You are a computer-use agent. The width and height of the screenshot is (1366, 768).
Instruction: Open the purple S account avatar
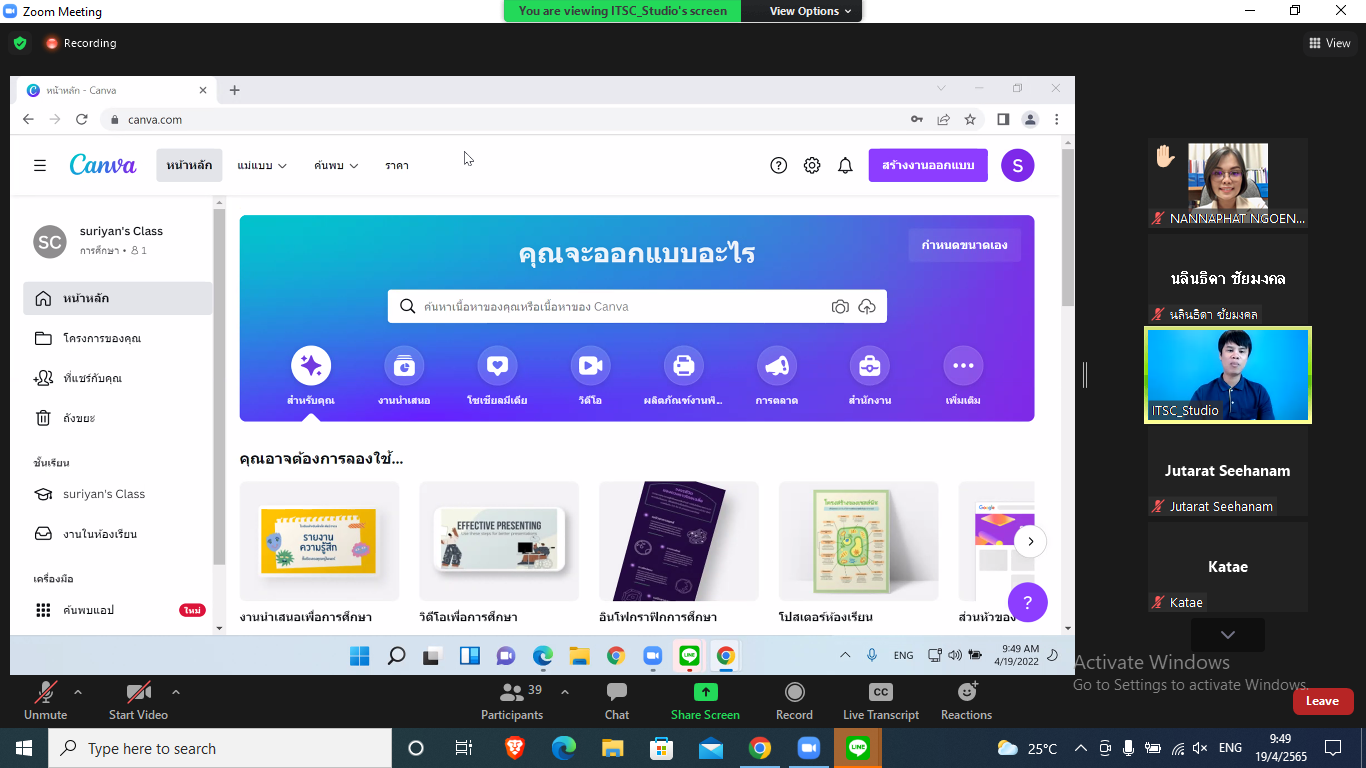[x=1018, y=165]
